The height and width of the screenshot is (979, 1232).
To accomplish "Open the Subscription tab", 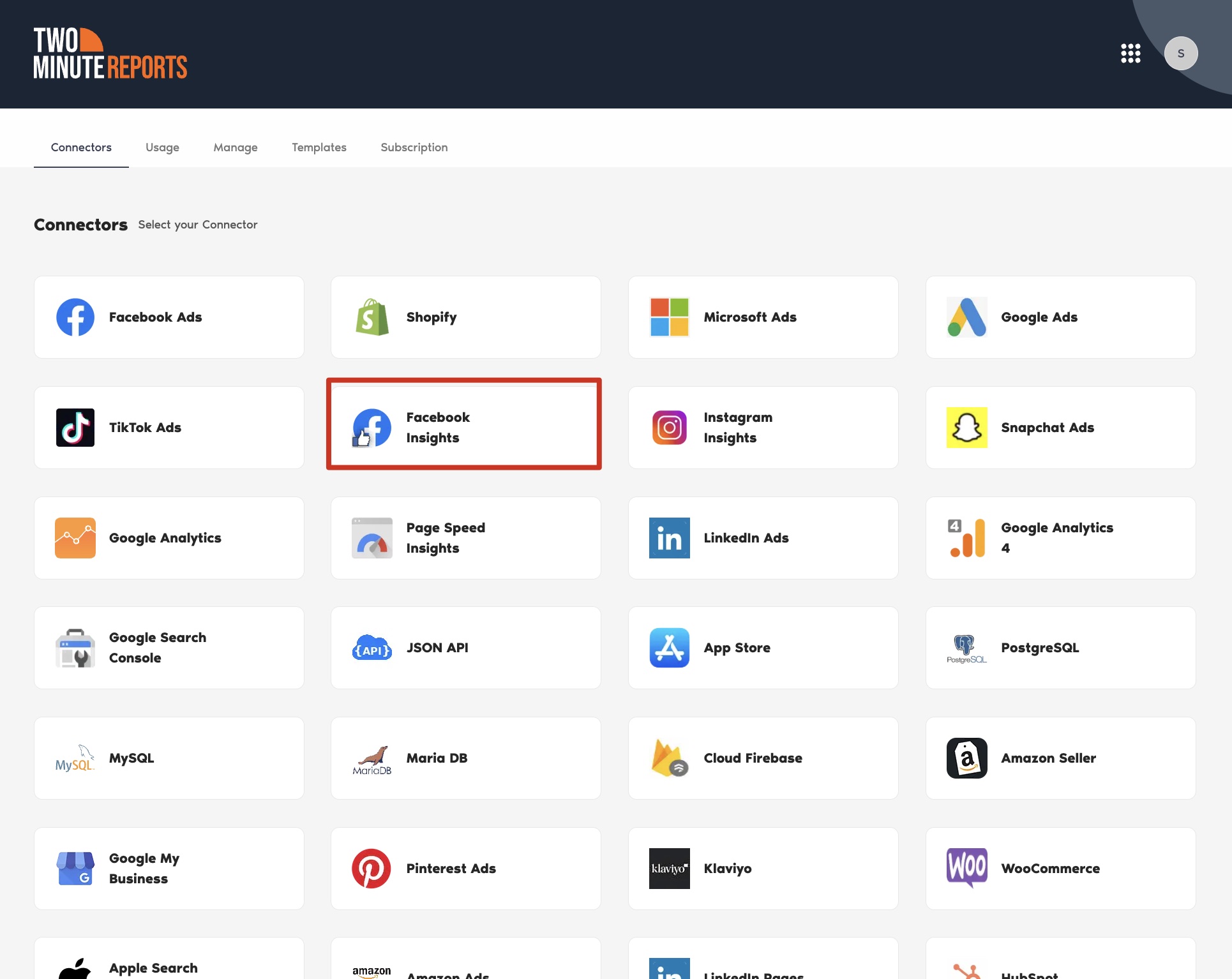I will point(414,147).
